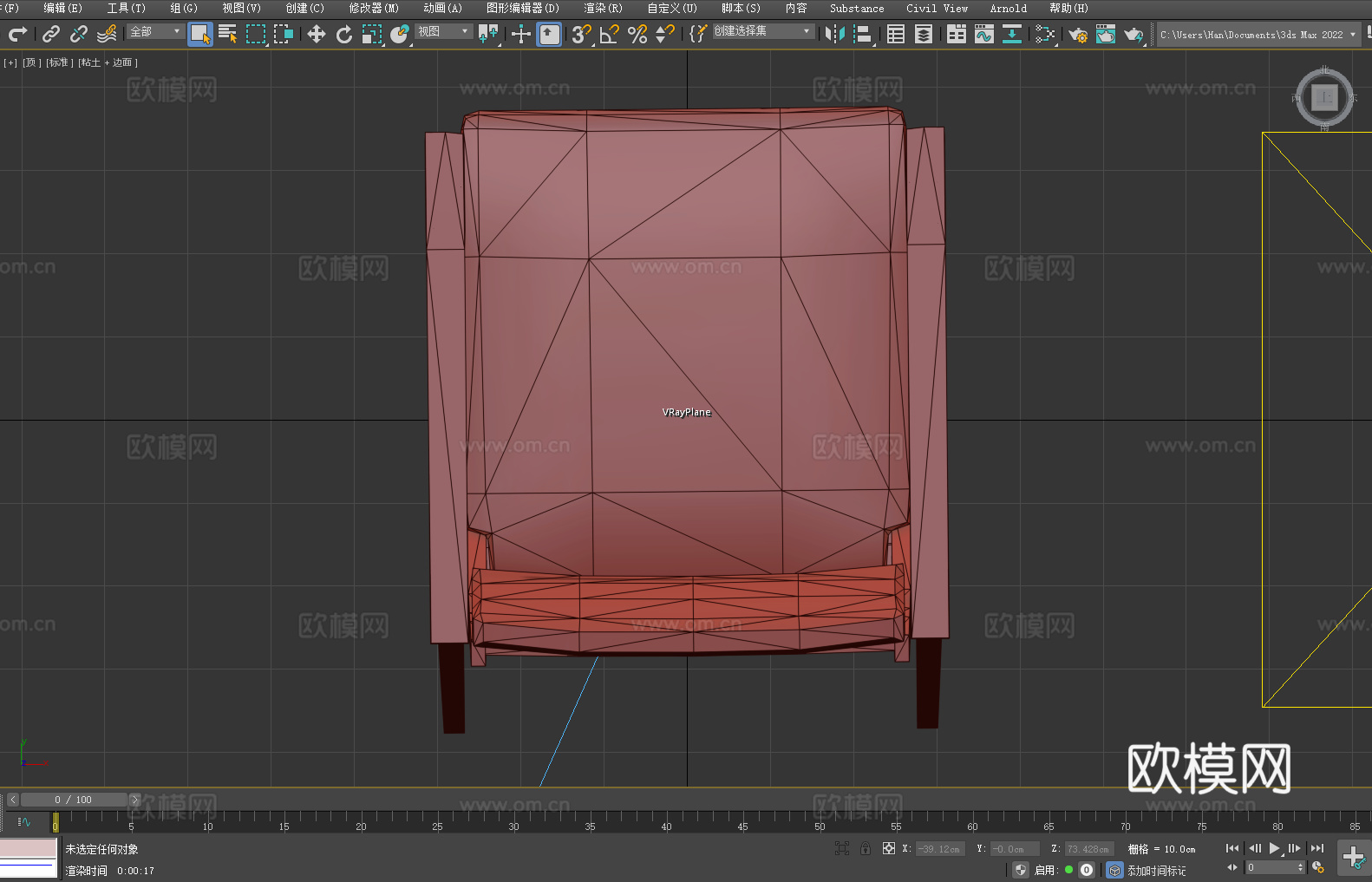This screenshot has width=1372, height=882.
Task: Activate the Select and Move tool
Action: (x=317, y=34)
